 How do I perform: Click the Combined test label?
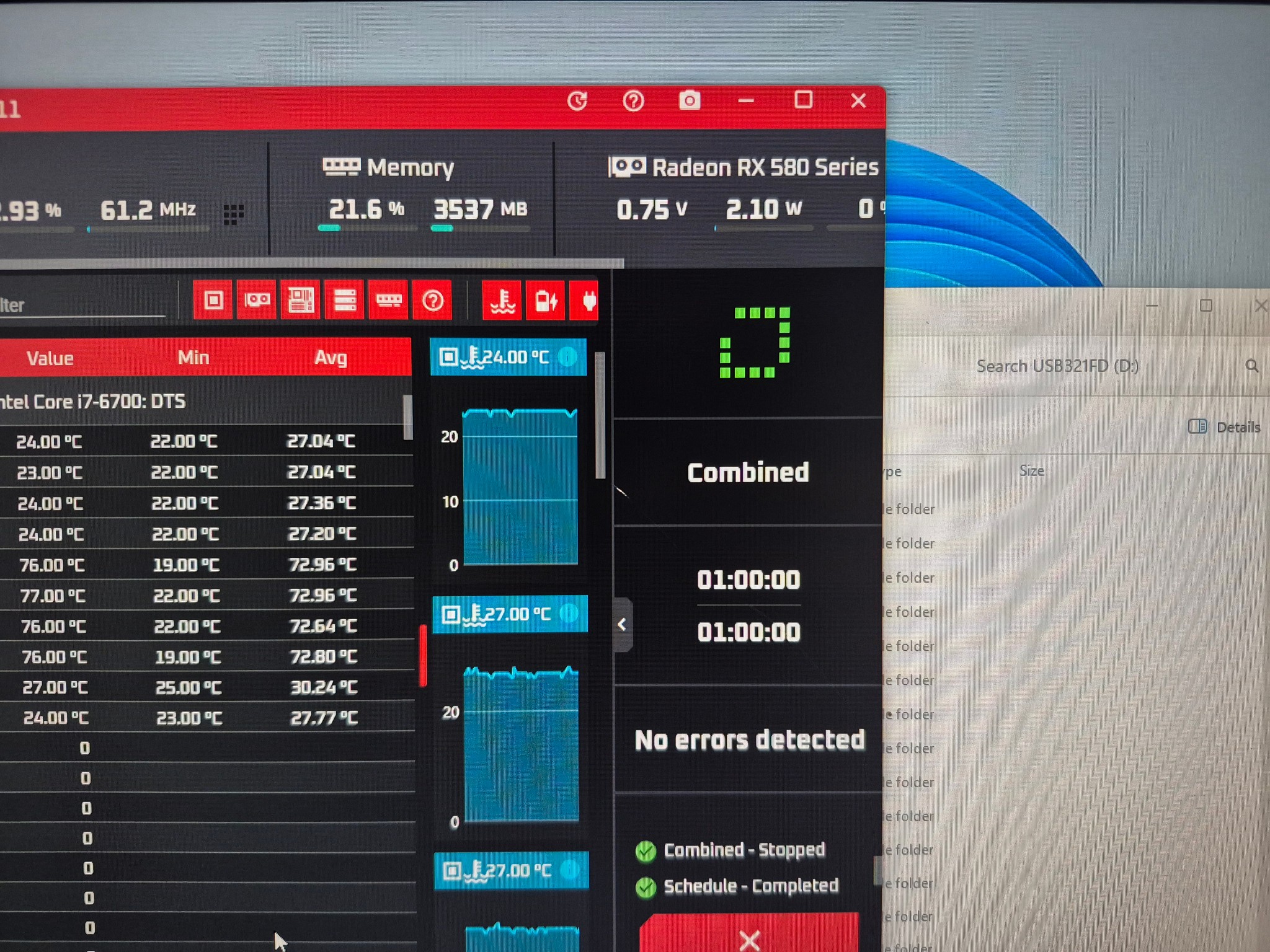748,473
